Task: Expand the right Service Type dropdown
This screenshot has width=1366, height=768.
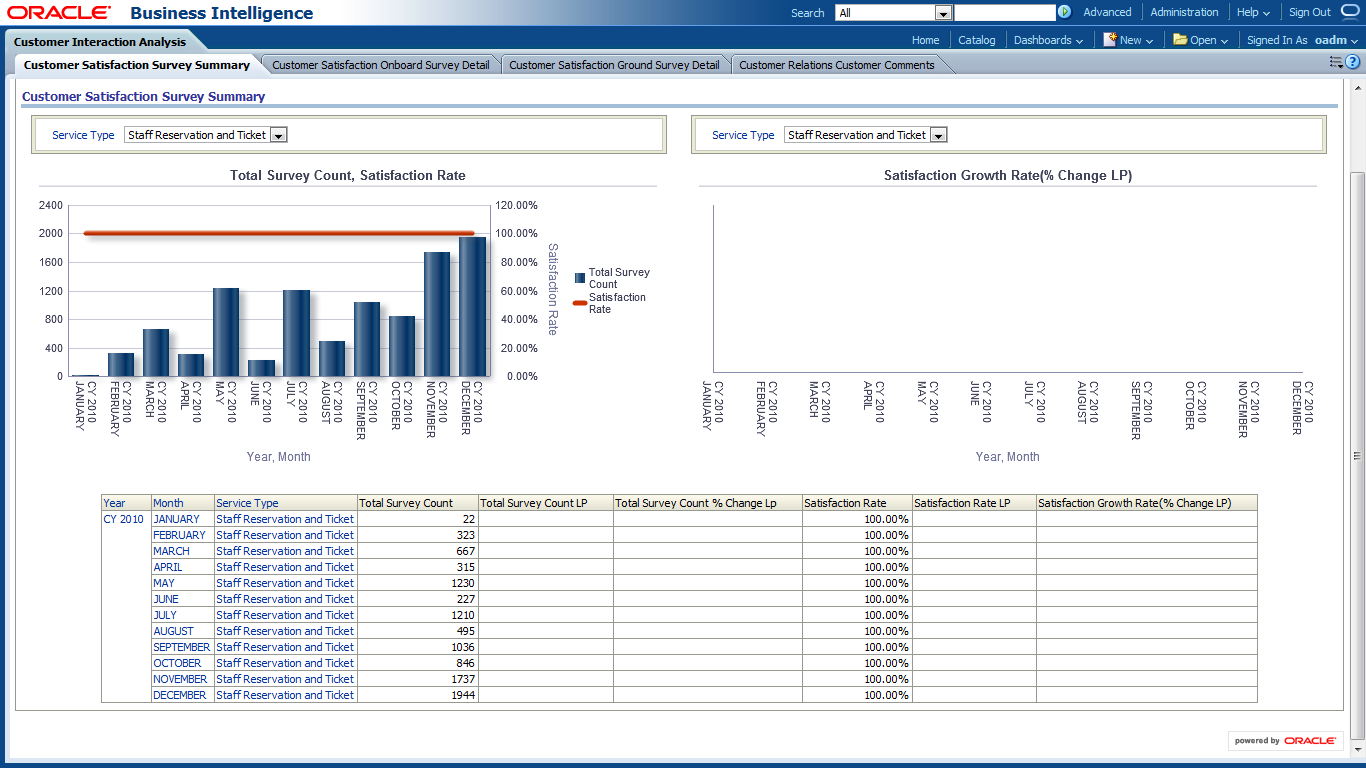Action: [x=938, y=135]
